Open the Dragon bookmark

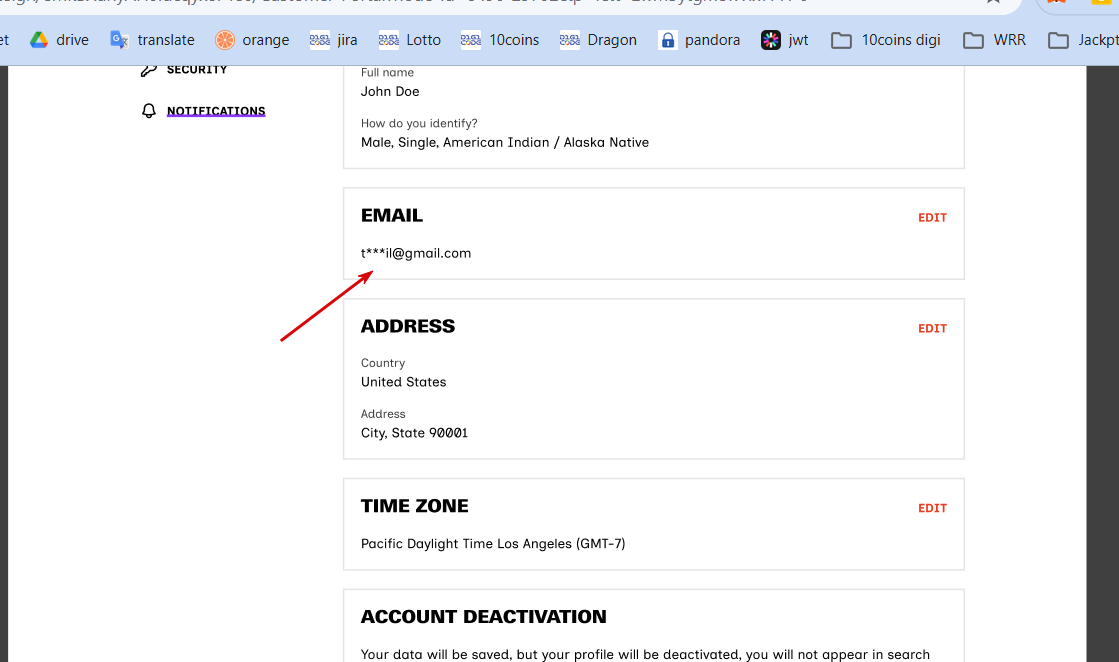pyautogui.click(x=598, y=40)
